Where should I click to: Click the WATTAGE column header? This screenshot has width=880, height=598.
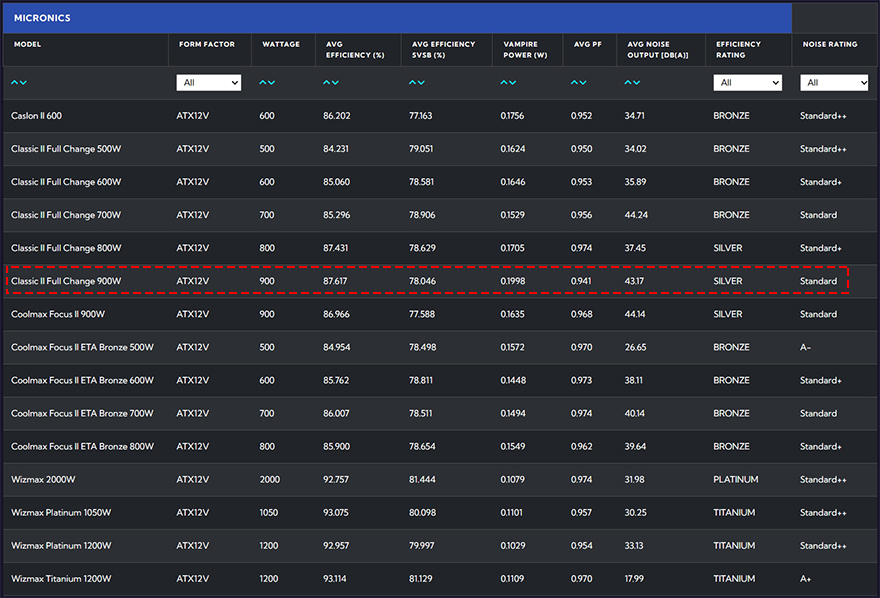tap(281, 44)
